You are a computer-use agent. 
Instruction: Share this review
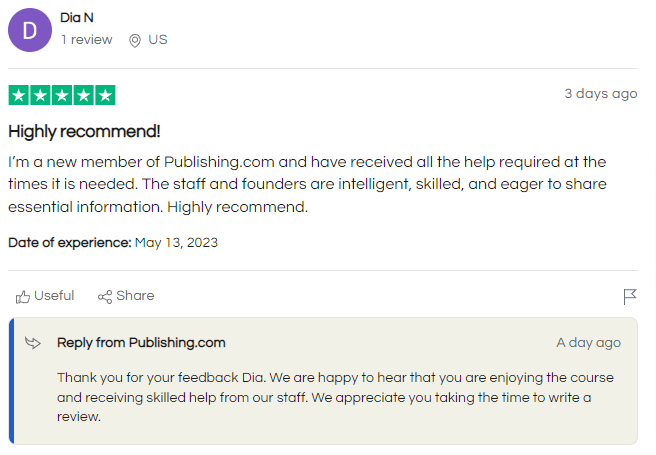tap(134, 296)
